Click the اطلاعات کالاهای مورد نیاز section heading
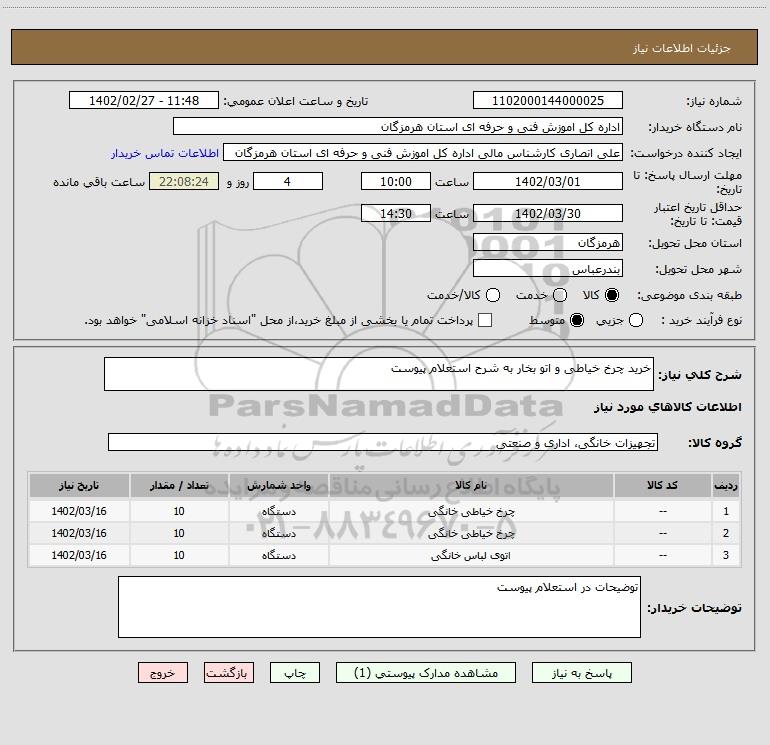The width and height of the screenshot is (770, 745). coord(667,407)
